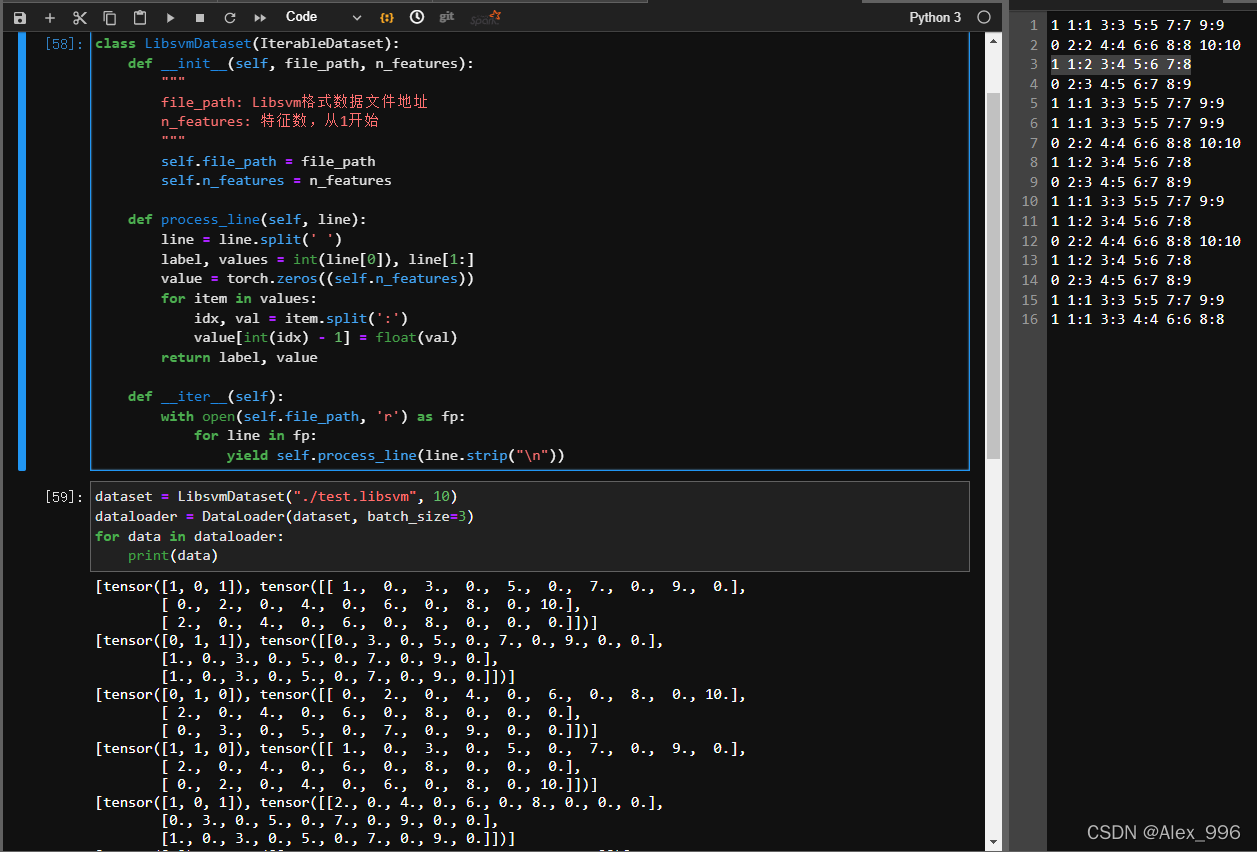
Task: Click the notebook vertical scrollbar thumb
Action: (993, 275)
